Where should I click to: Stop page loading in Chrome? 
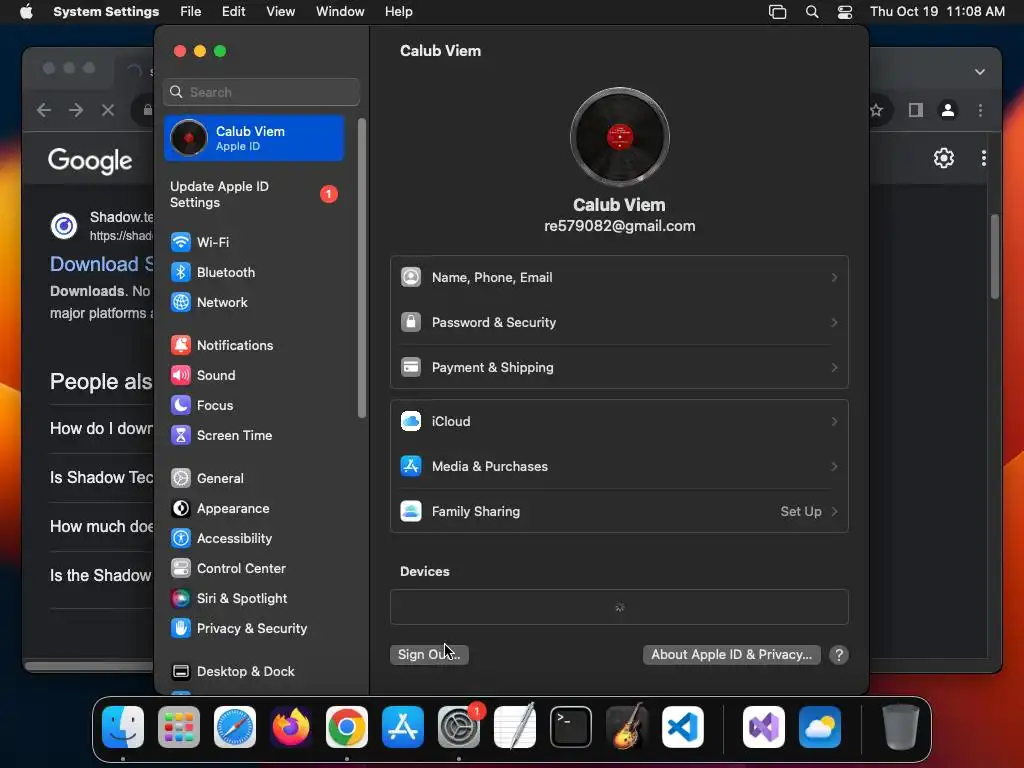coord(108,110)
